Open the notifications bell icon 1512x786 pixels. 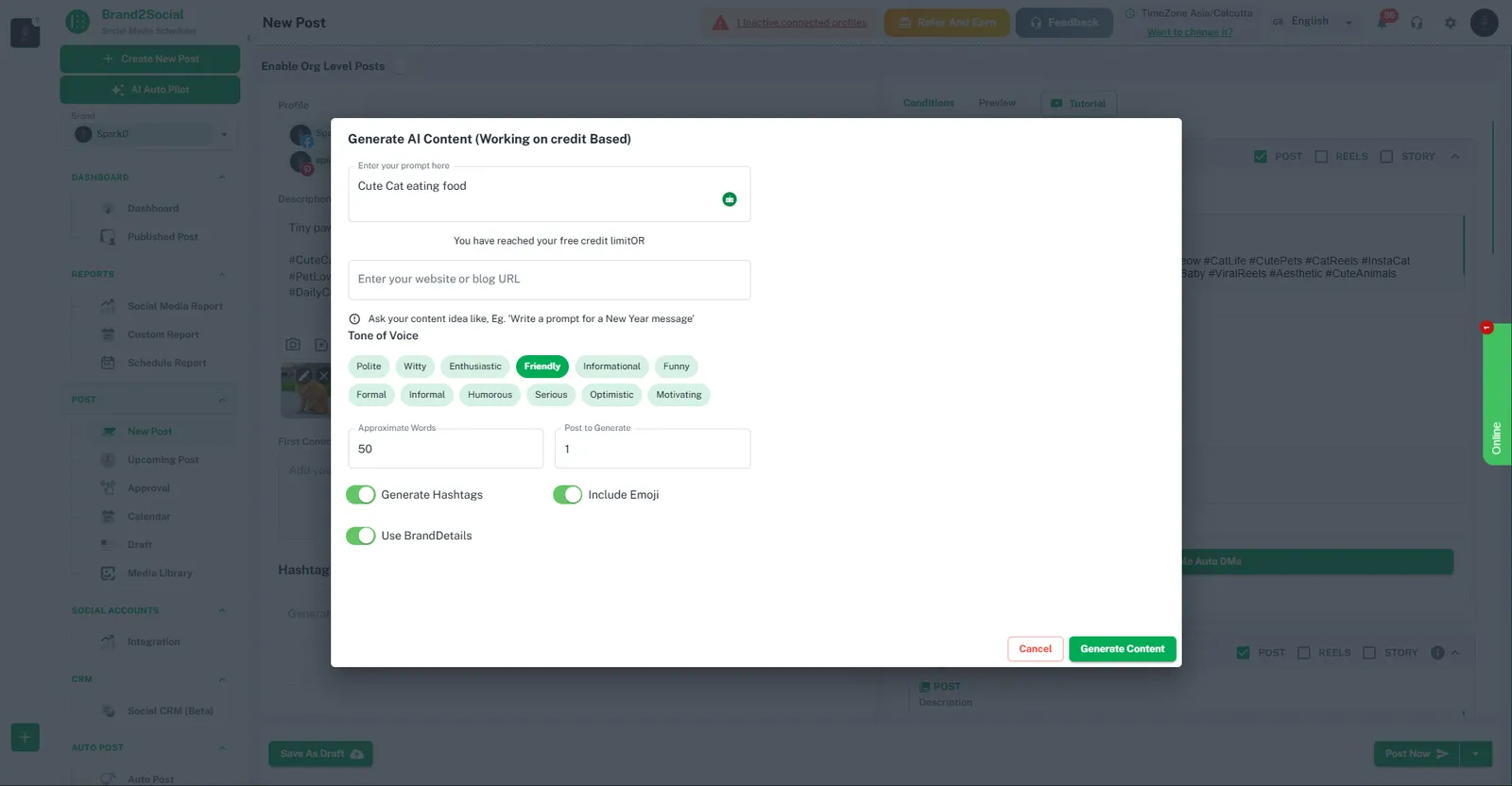pos(1383,23)
